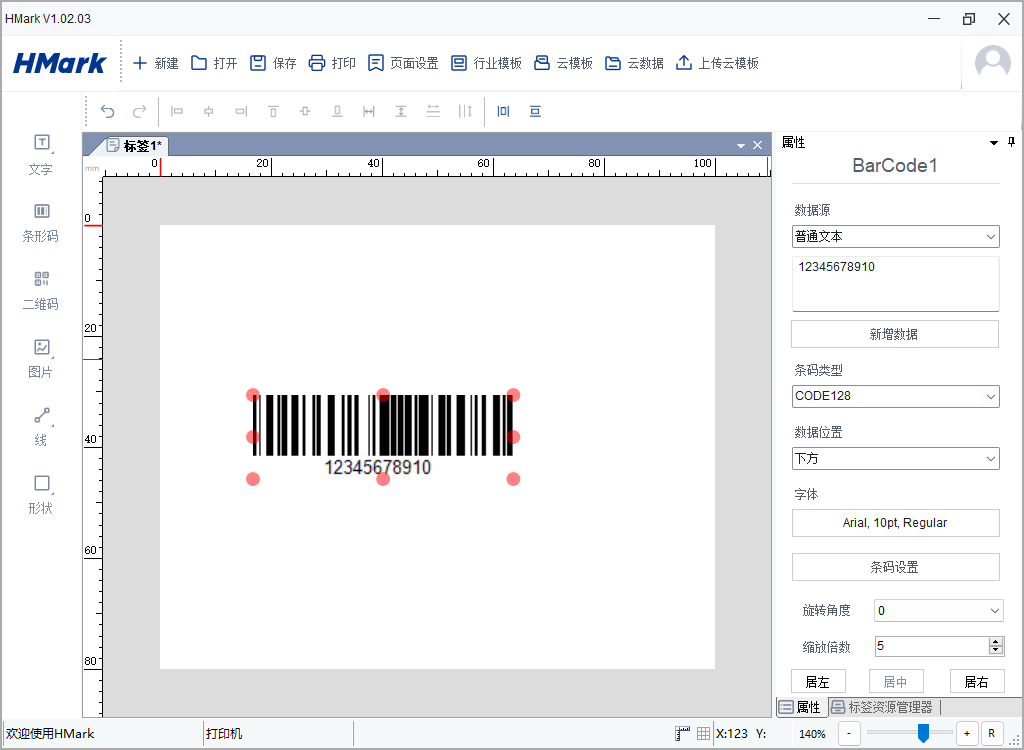Click the zoom slider handle
This screenshot has height=750, width=1024.
[923, 733]
